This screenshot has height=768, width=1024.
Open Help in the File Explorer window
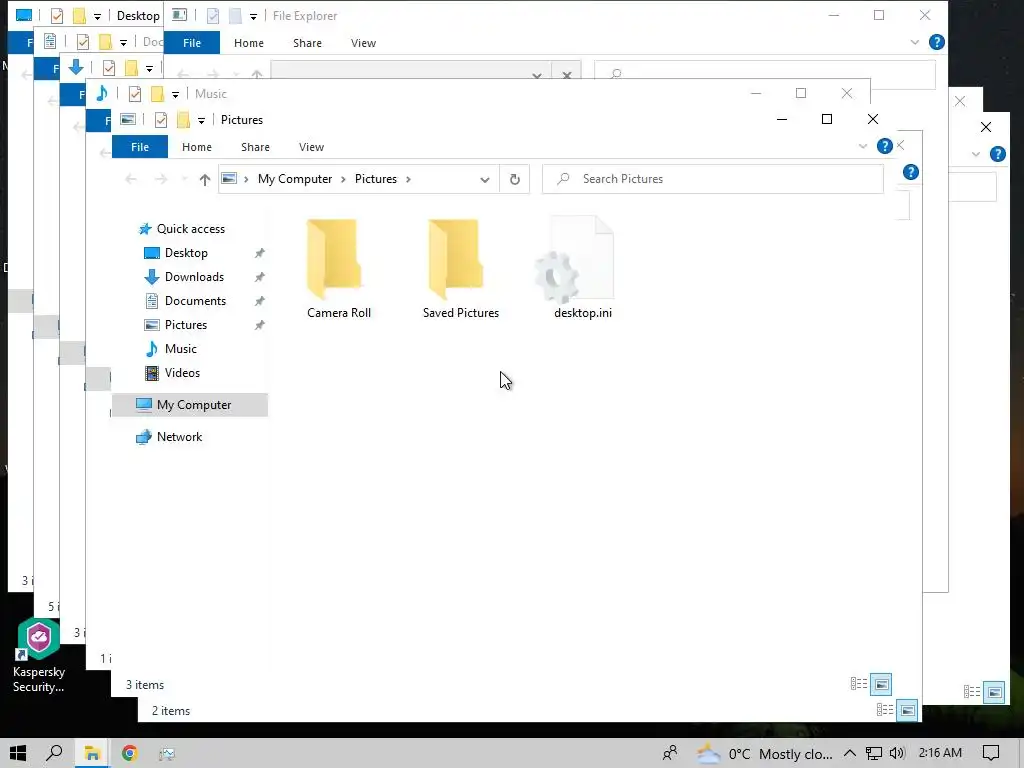(x=936, y=42)
